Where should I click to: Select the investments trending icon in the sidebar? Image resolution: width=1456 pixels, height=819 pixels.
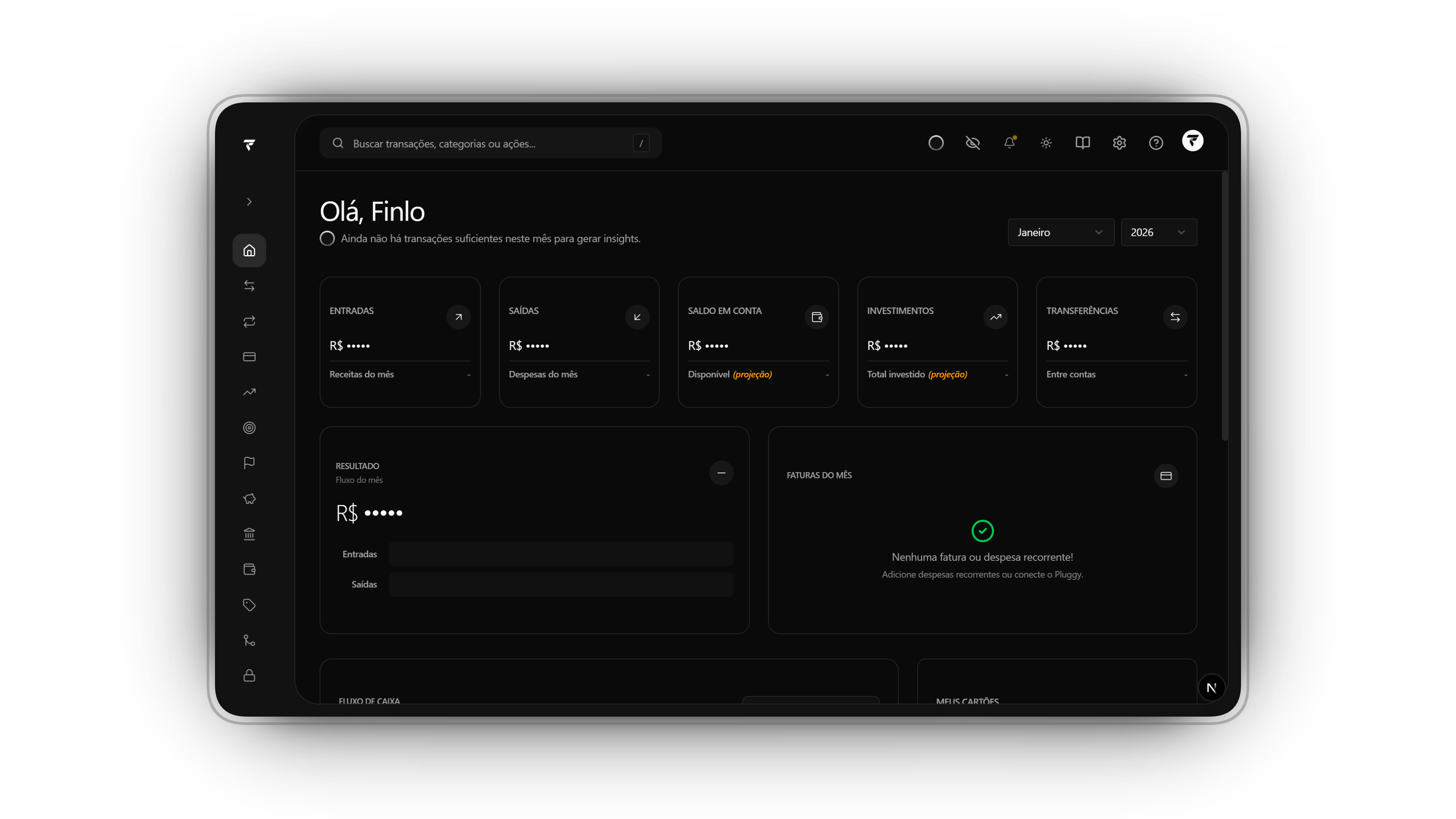point(249,392)
